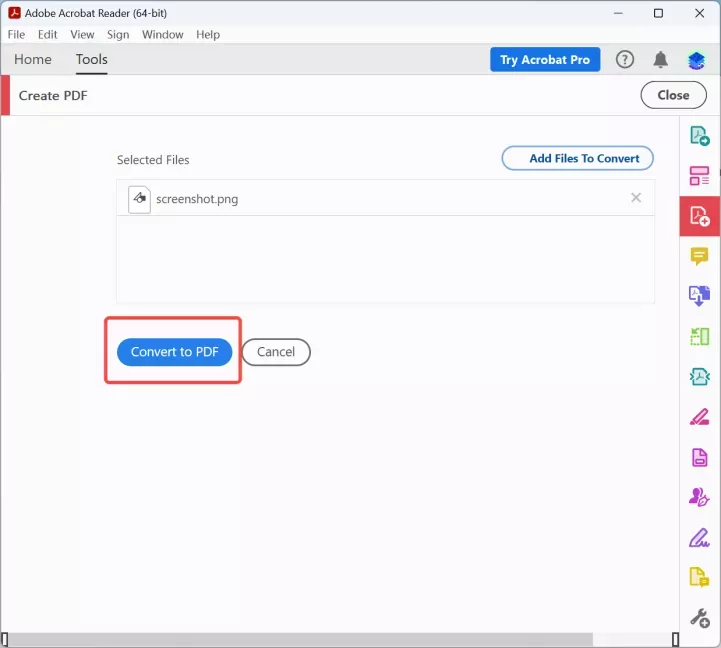Open the File menu
Screen dimensions: 721x648
(16, 34)
